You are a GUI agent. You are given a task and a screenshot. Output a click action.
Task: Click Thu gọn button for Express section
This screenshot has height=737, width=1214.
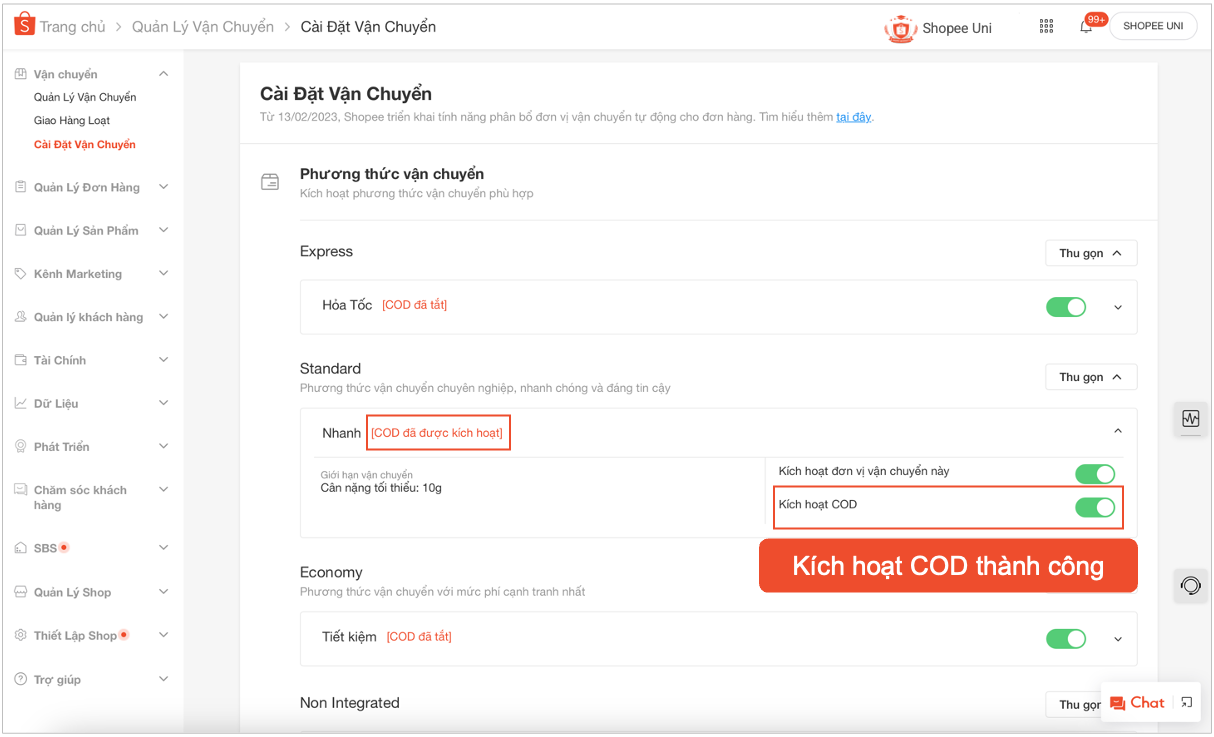coord(1090,253)
